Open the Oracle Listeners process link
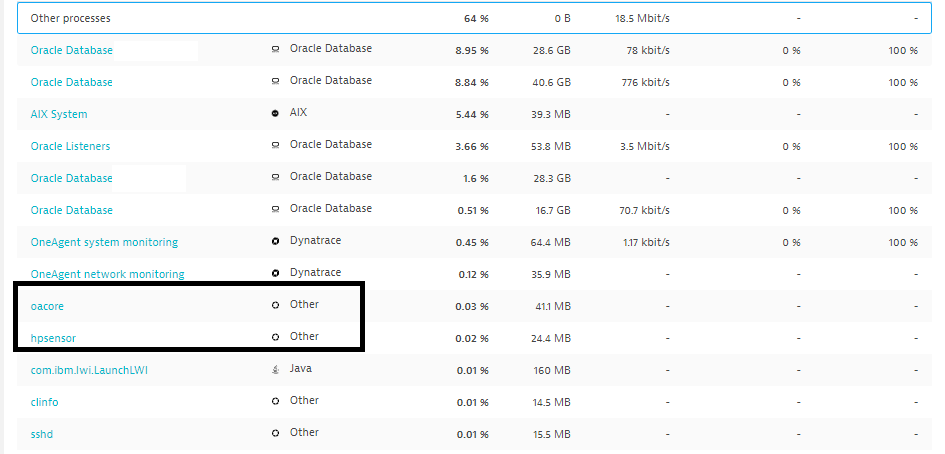The height and width of the screenshot is (454, 945). (x=70, y=146)
